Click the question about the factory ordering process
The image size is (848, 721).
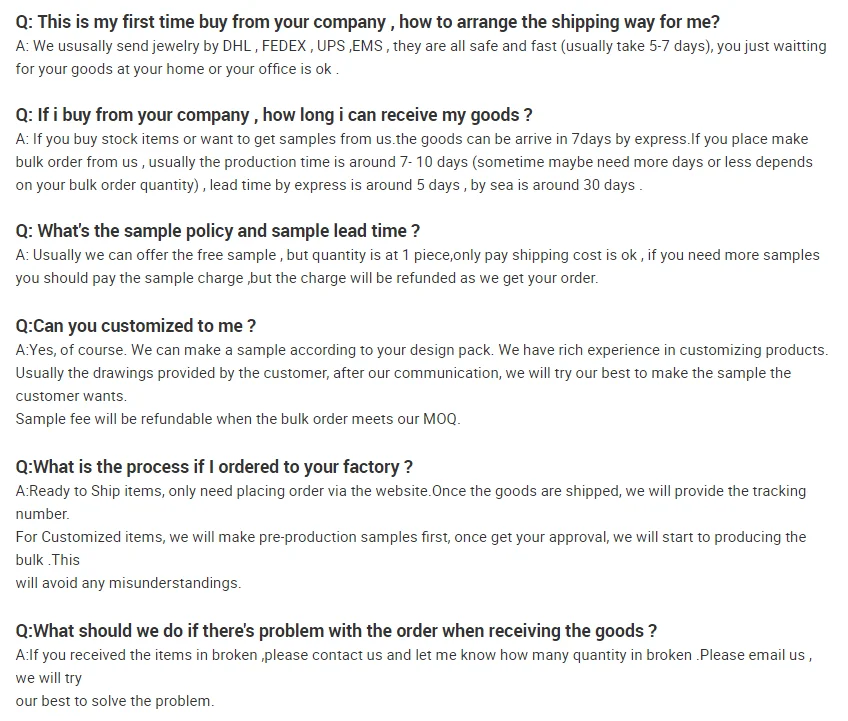(x=214, y=467)
